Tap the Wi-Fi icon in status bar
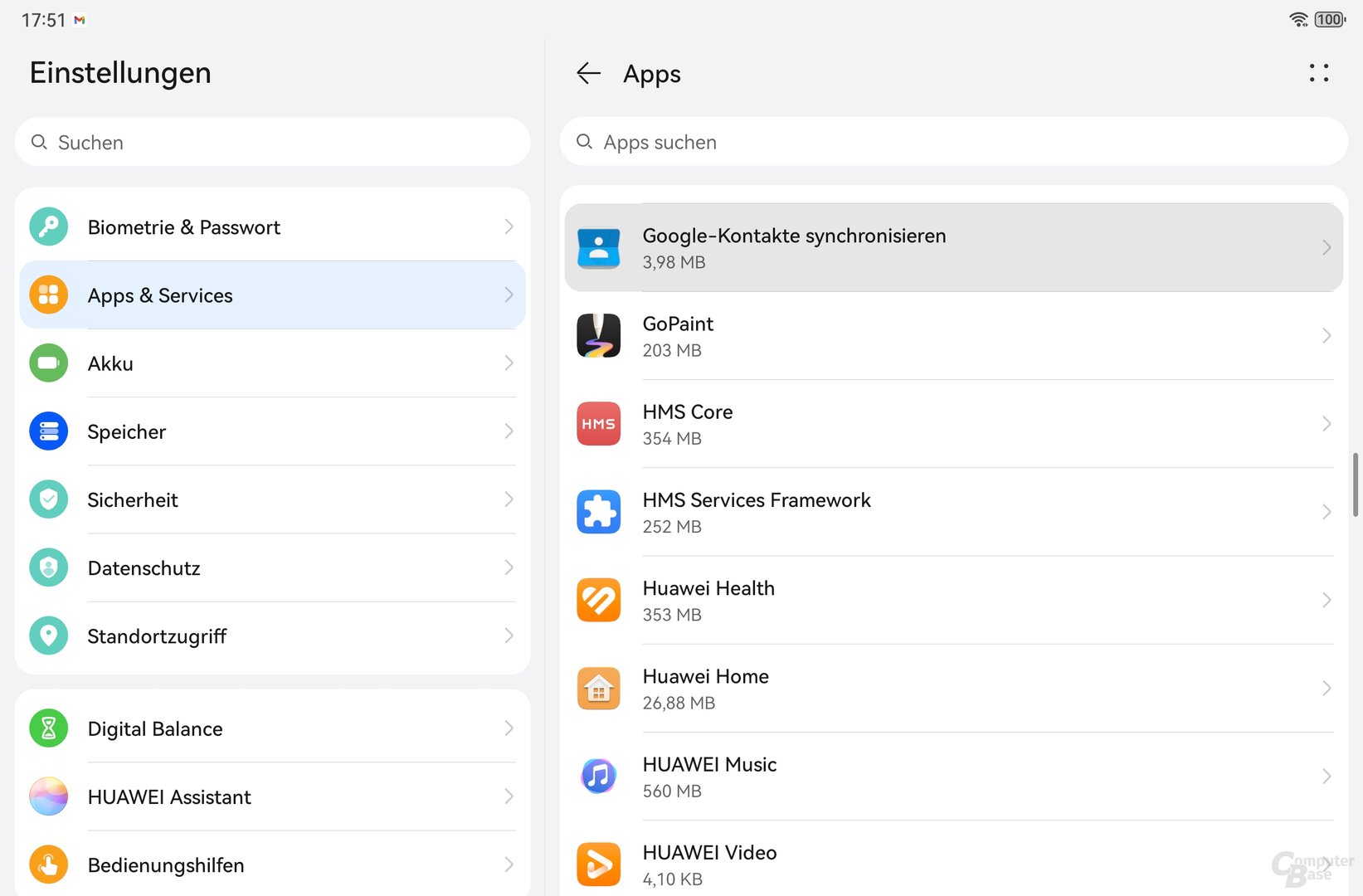The image size is (1363, 896). [1298, 19]
